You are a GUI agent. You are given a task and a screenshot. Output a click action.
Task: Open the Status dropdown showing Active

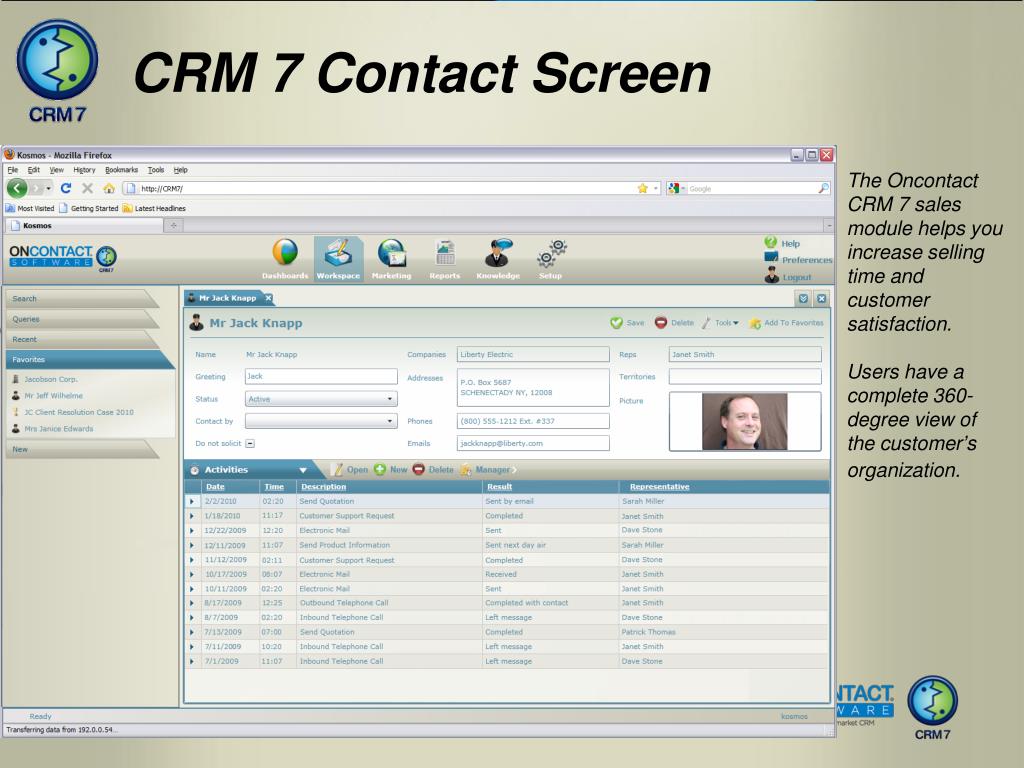[x=321, y=399]
